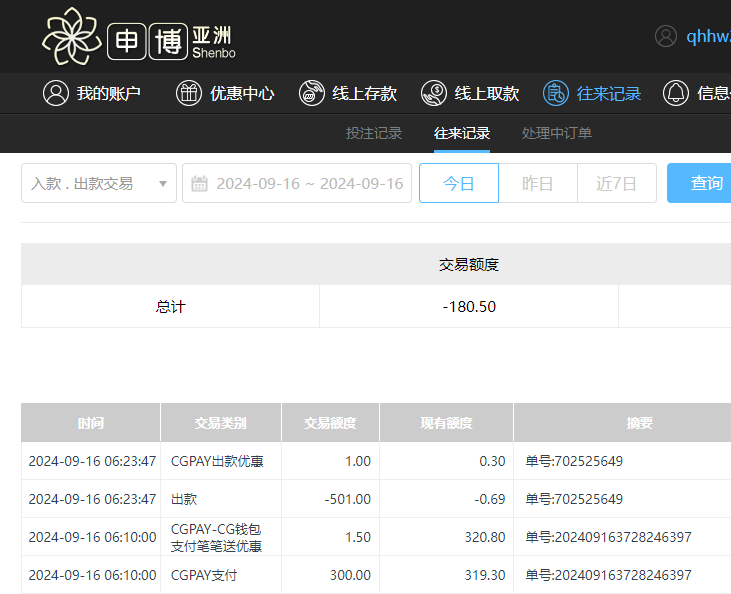The width and height of the screenshot is (731, 594).
Task: Click the Shenbo flower logo
Action: click(72, 36)
